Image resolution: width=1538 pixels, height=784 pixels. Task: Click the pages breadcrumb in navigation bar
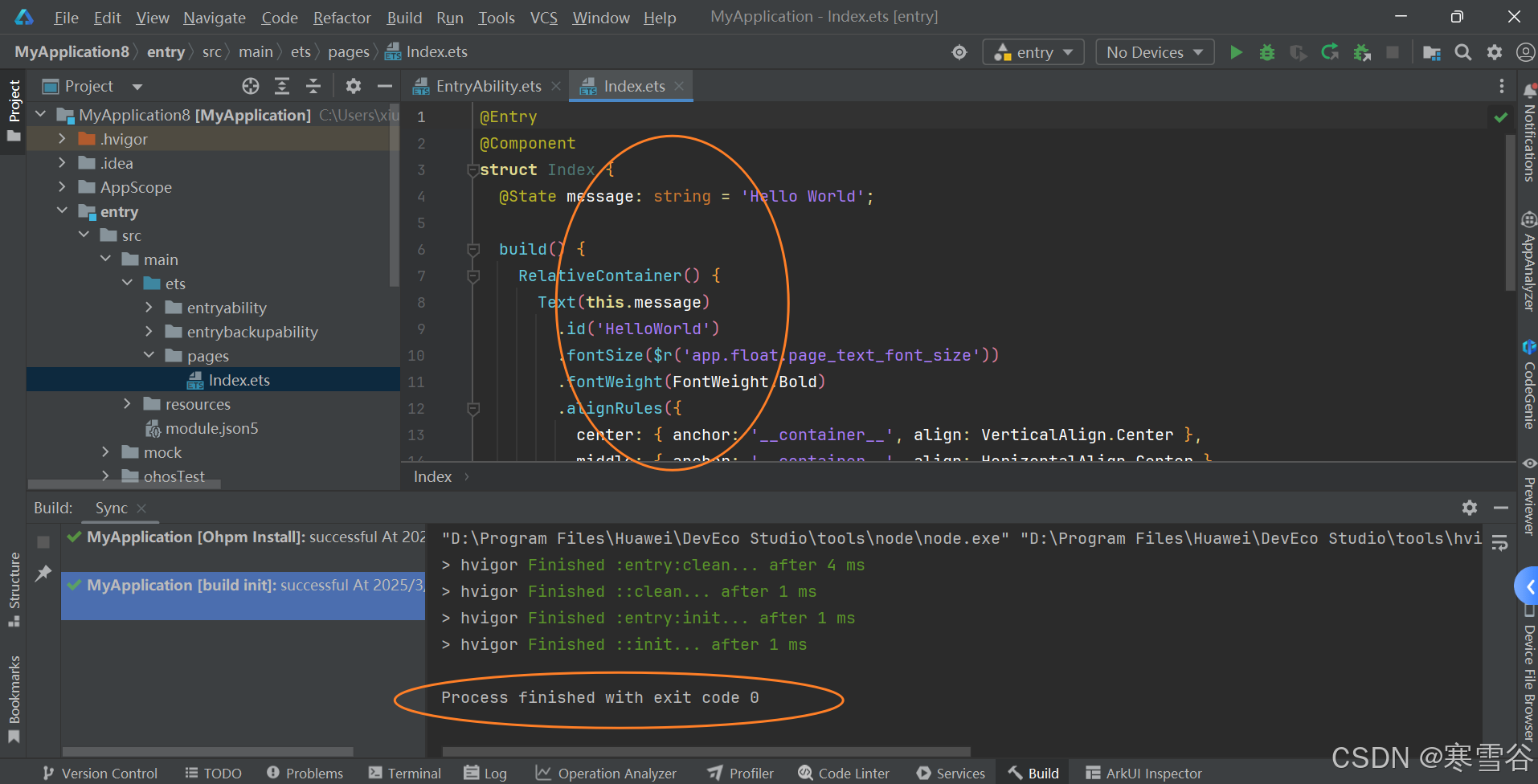(x=349, y=52)
